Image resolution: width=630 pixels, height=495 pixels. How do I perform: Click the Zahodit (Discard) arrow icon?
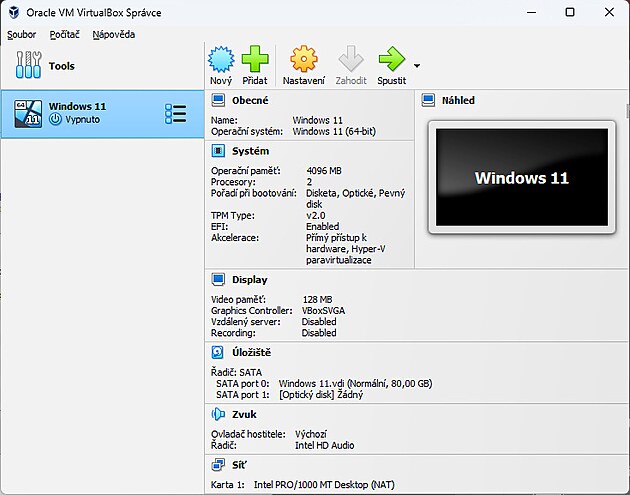351,60
